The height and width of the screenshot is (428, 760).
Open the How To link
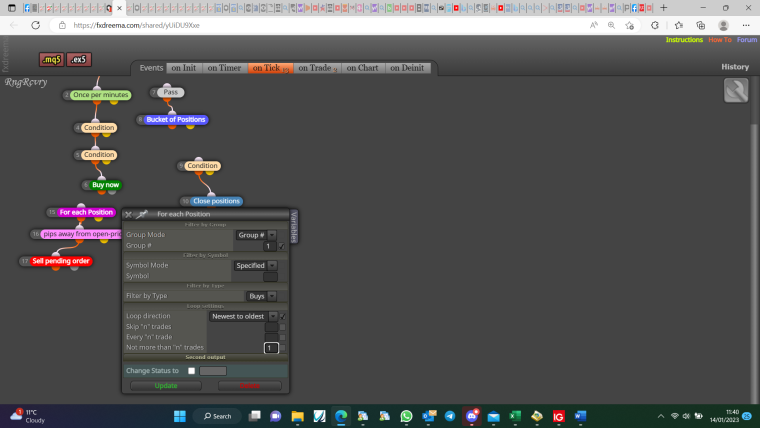(x=720, y=40)
